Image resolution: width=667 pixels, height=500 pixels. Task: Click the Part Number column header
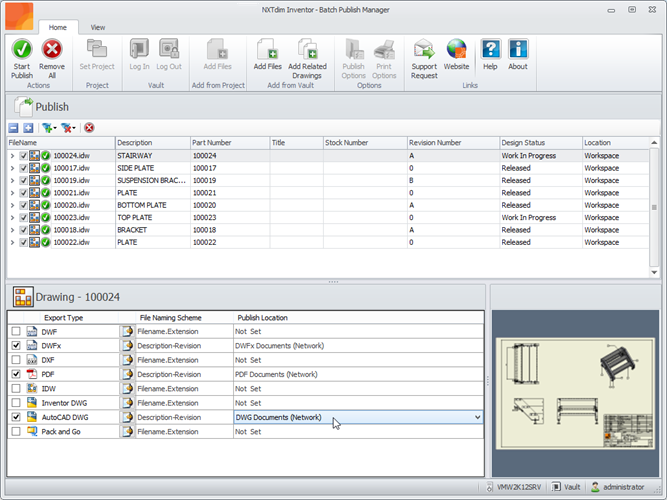230,143
